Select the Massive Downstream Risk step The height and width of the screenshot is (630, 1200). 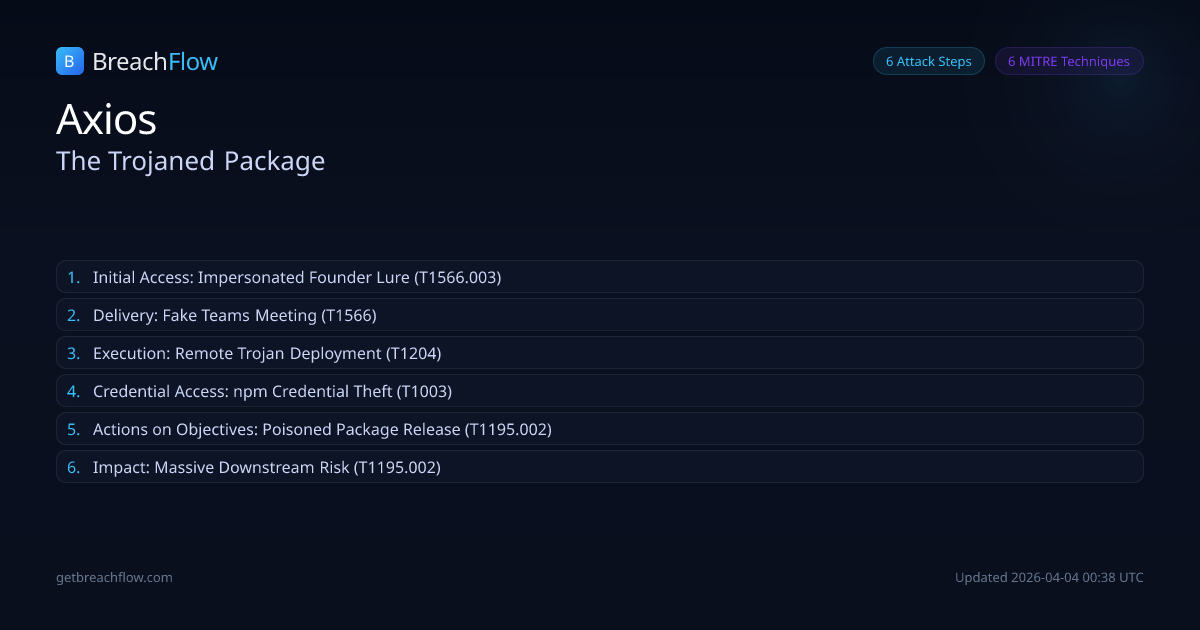267,467
